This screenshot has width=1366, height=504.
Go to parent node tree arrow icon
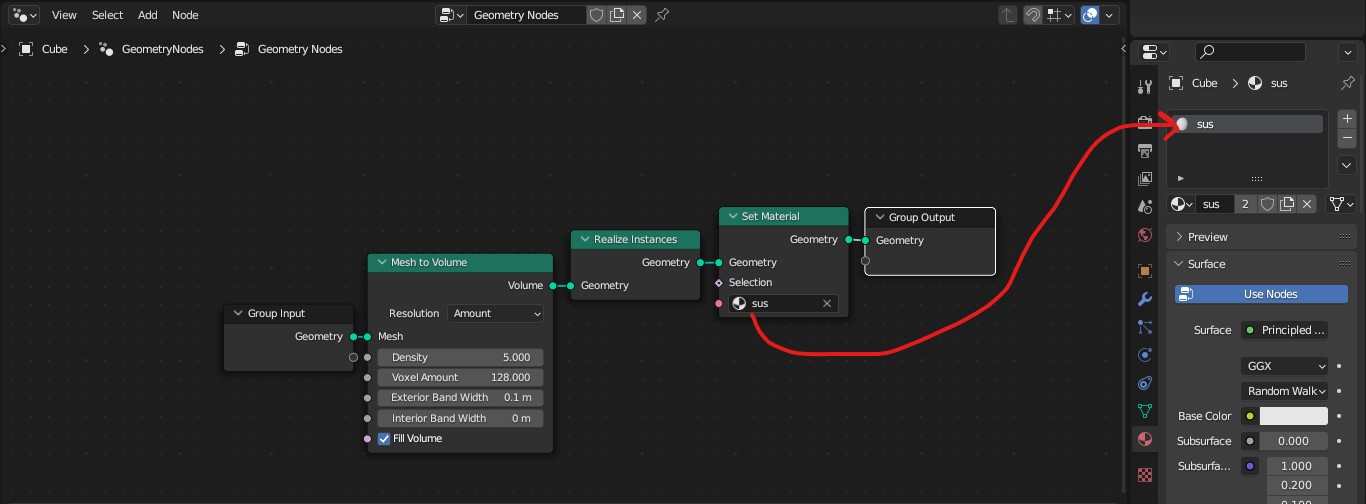pos(1008,15)
